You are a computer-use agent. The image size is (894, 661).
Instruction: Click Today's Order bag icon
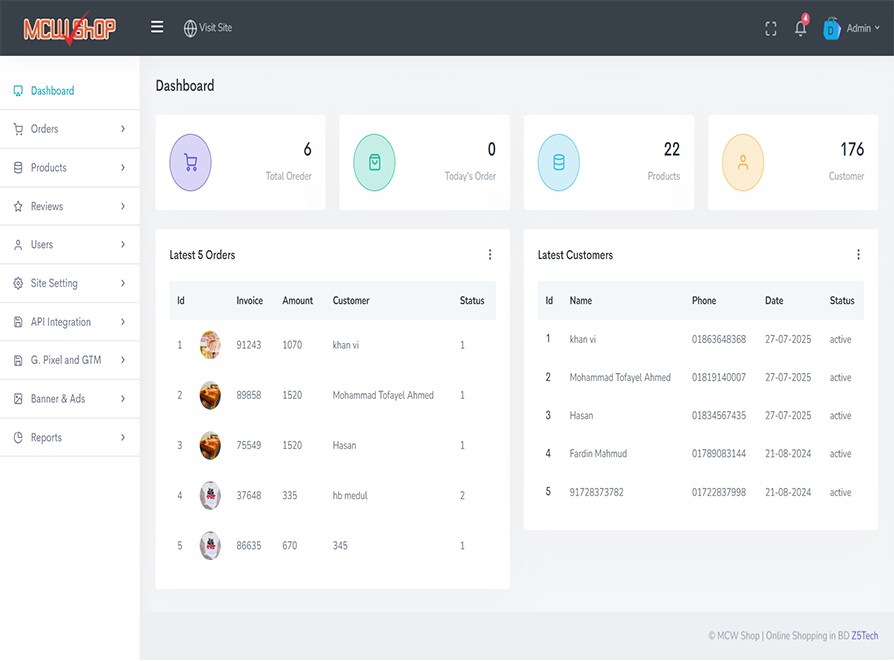[x=374, y=162]
